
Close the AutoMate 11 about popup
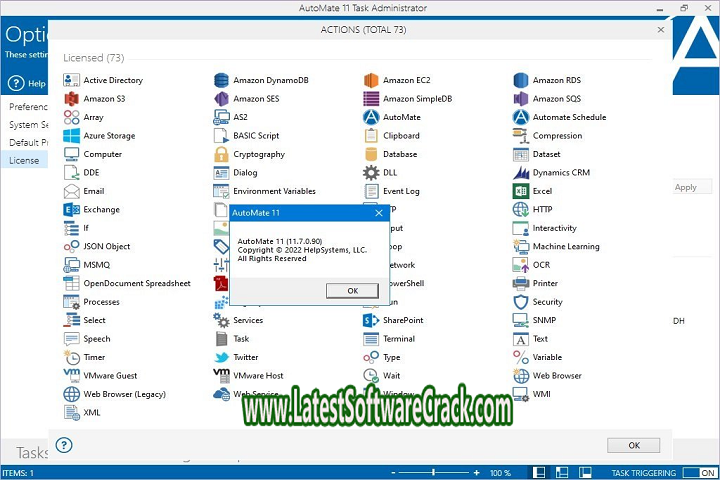click(x=379, y=213)
